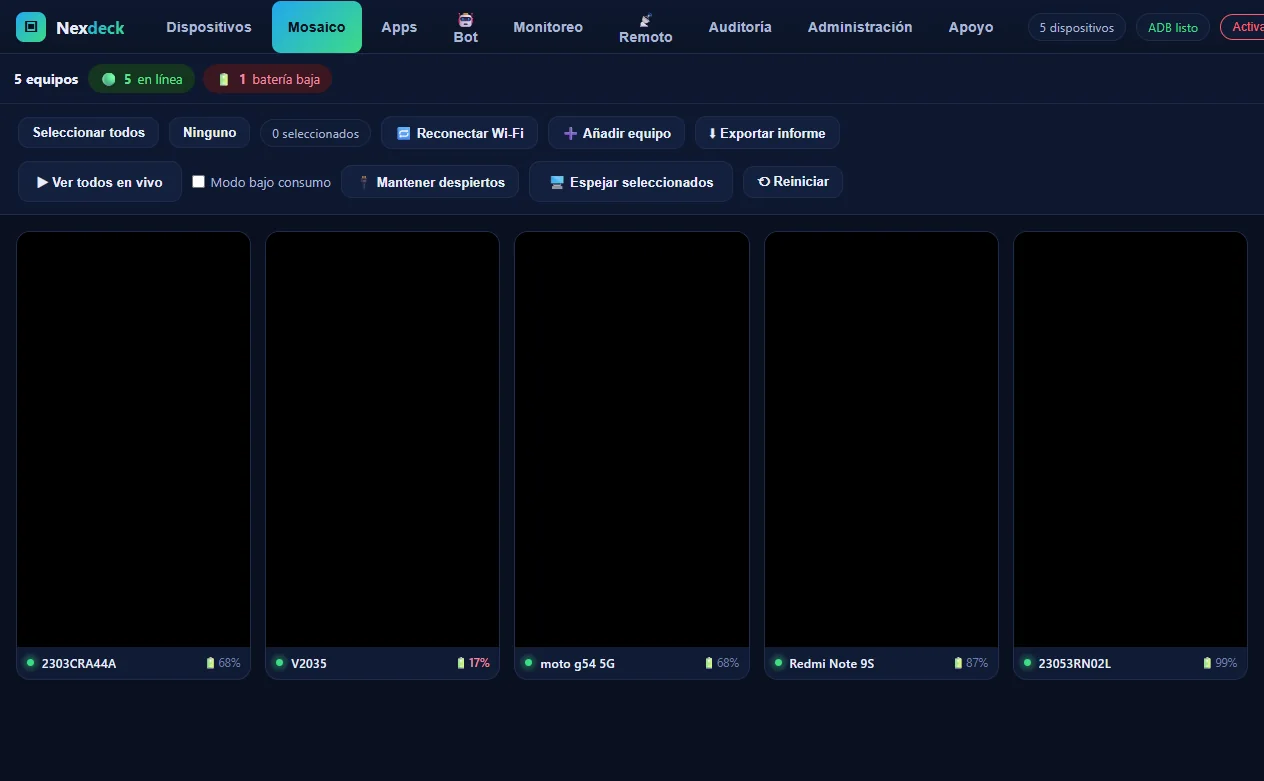
Task: Click the device name 23053RN02L
Action: click(1075, 663)
